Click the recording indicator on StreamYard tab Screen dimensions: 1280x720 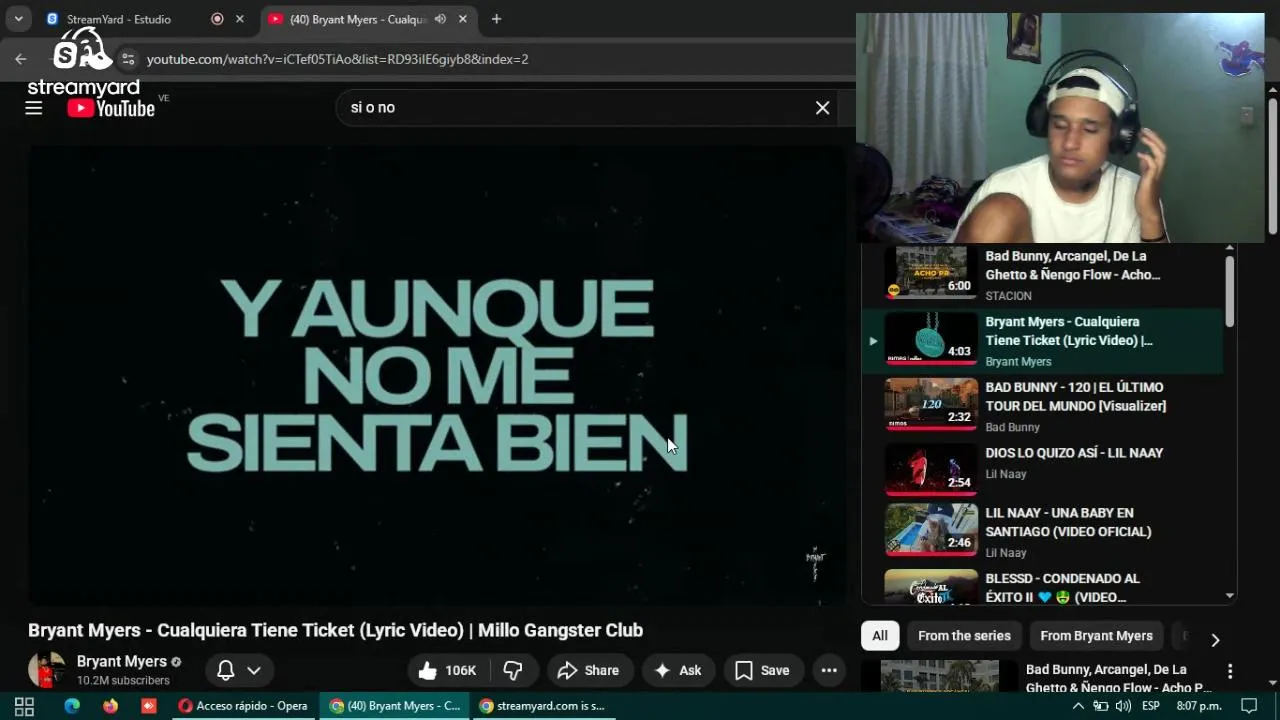pyautogui.click(x=217, y=19)
